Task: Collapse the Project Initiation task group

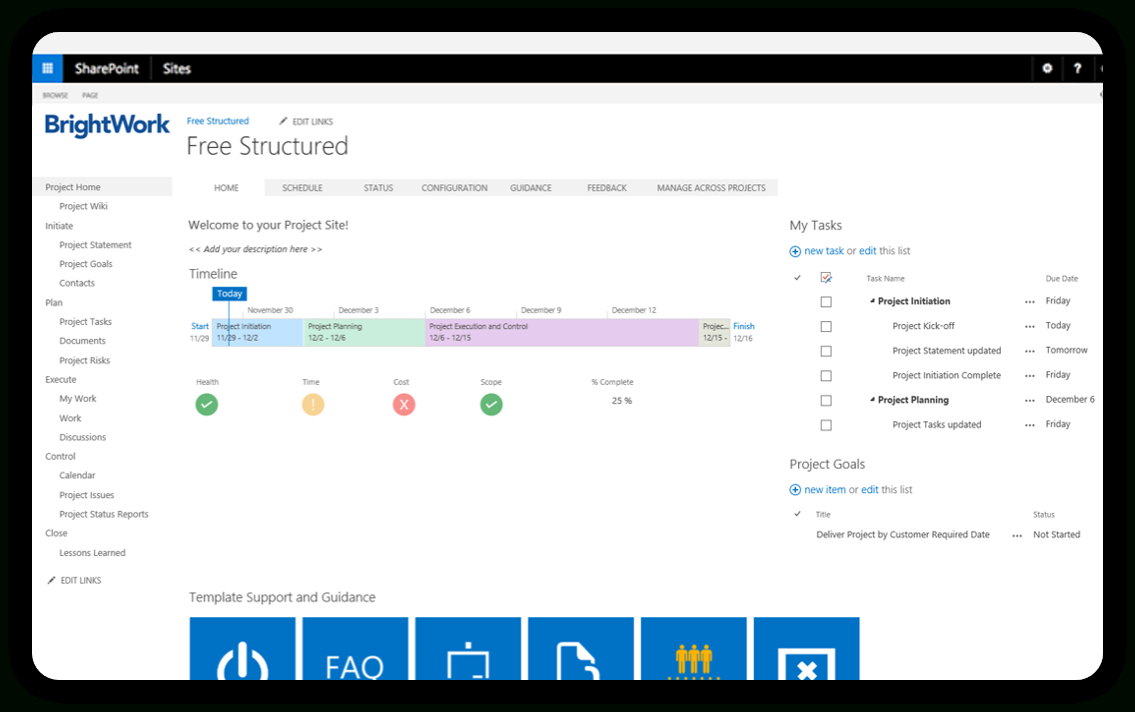Action: (872, 301)
